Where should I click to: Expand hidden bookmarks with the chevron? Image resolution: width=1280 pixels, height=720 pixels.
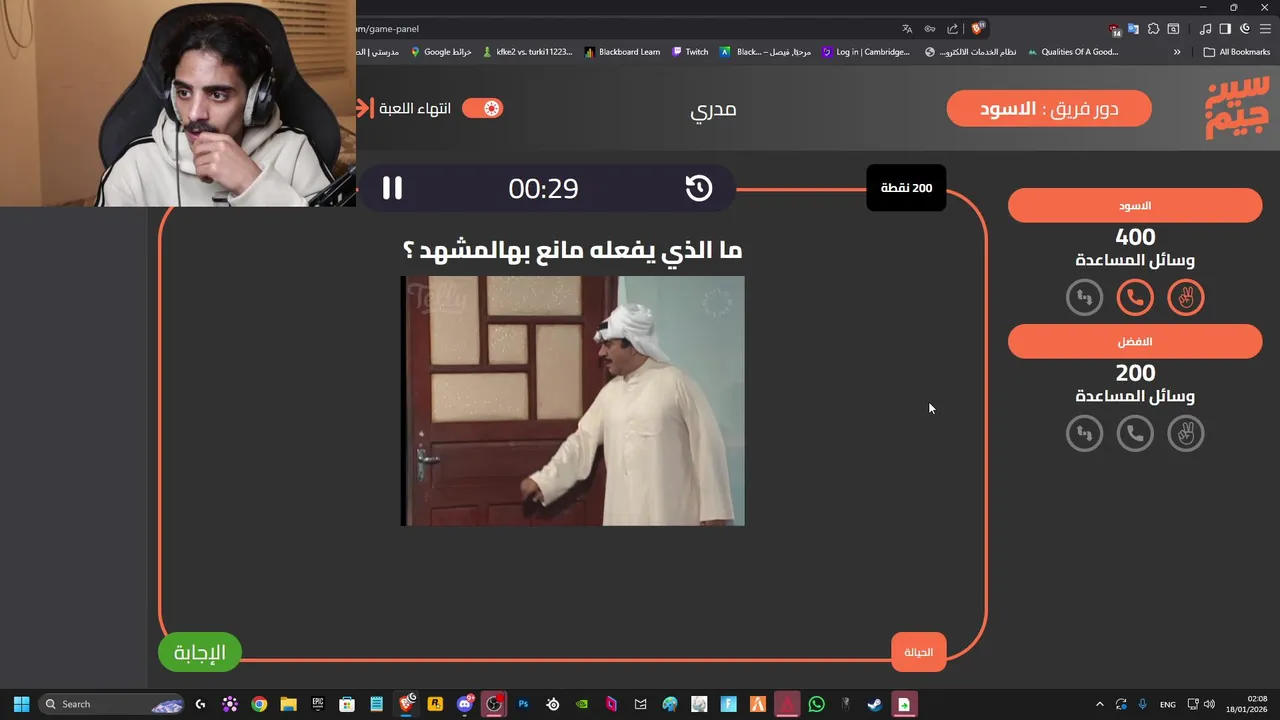[1177, 52]
